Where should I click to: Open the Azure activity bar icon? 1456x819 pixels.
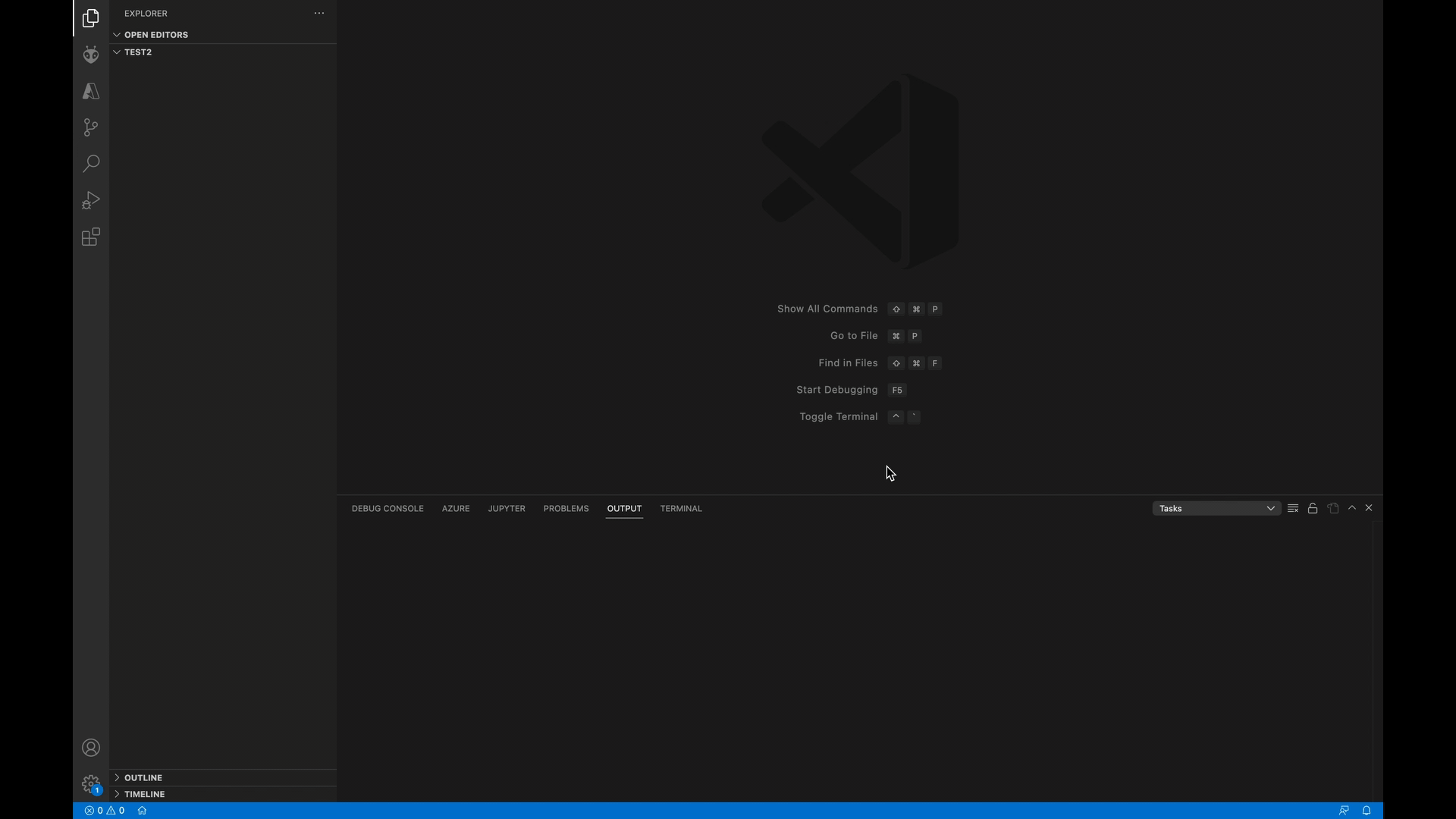pyautogui.click(x=91, y=91)
